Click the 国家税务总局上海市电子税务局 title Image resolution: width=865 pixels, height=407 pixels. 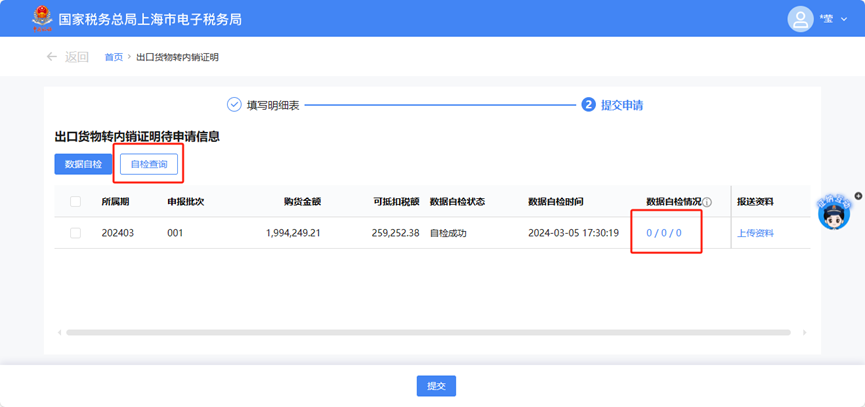coord(150,19)
